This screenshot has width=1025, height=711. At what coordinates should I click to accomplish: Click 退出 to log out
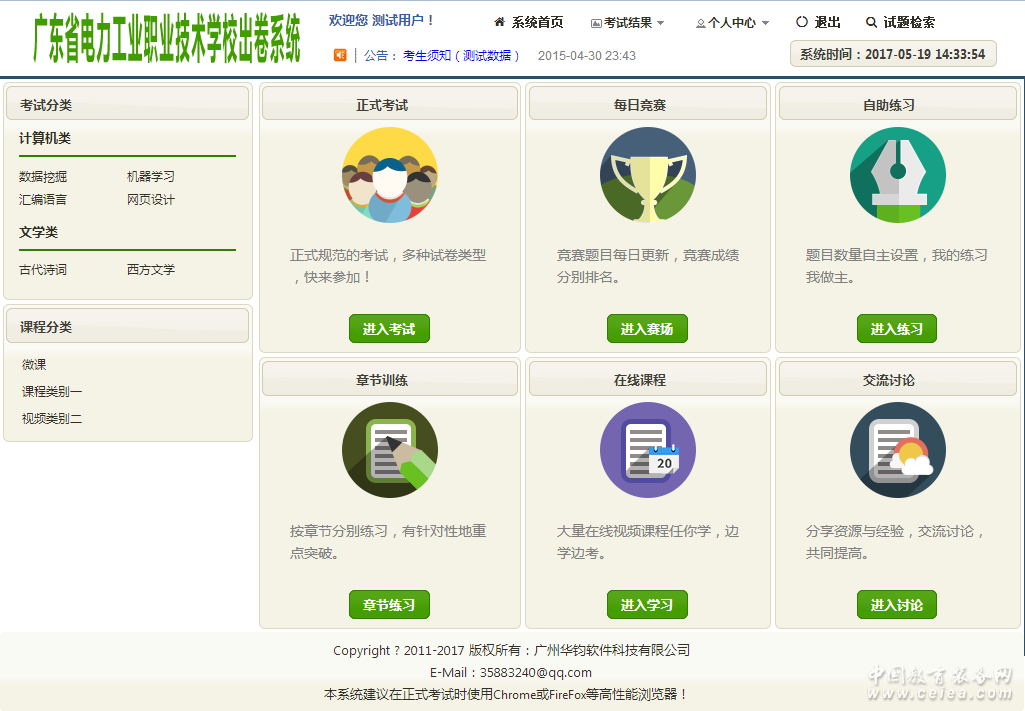click(820, 23)
